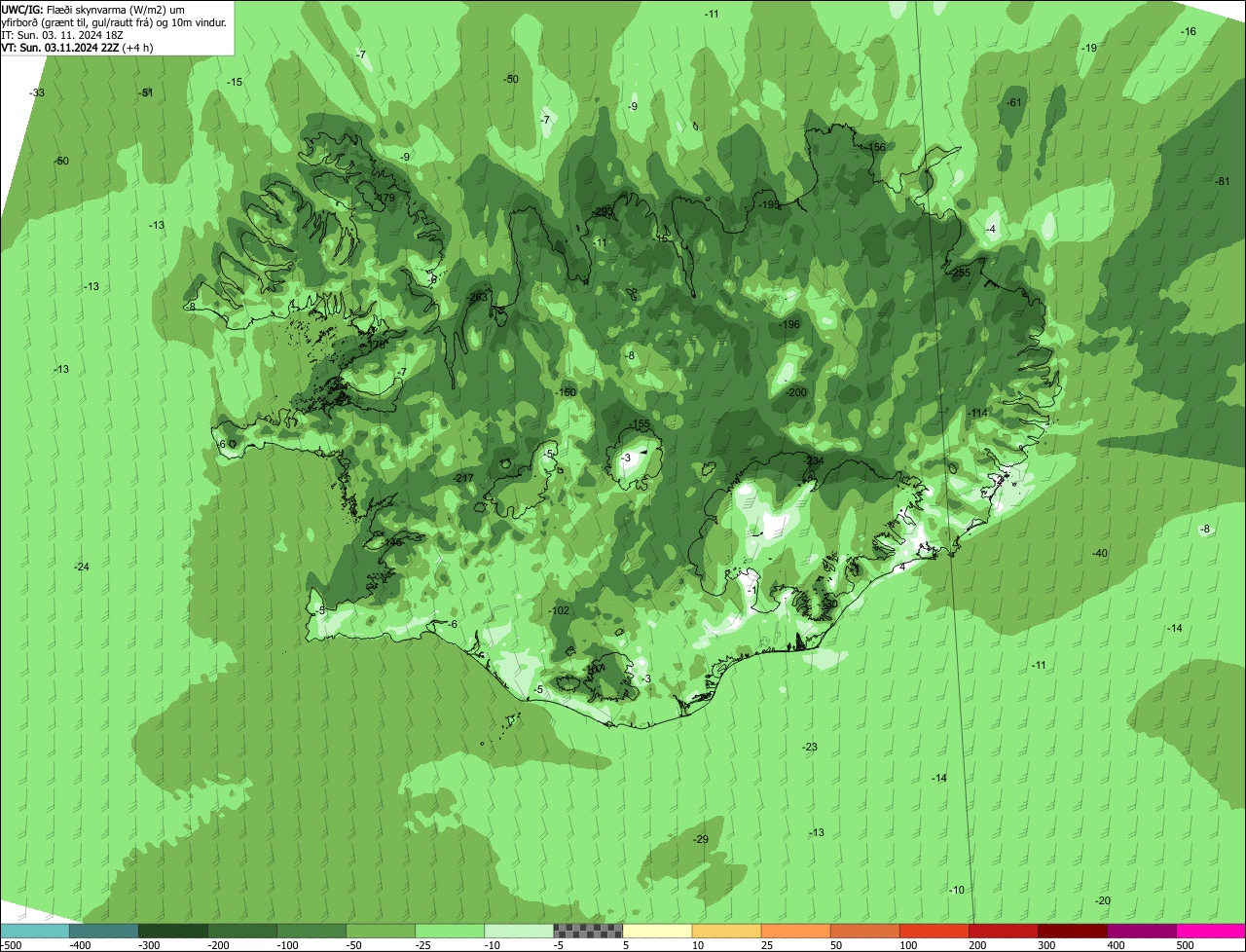The width and height of the screenshot is (1246, 952).
Task: Click the -179 value over the Westfjords
Action: [385, 198]
